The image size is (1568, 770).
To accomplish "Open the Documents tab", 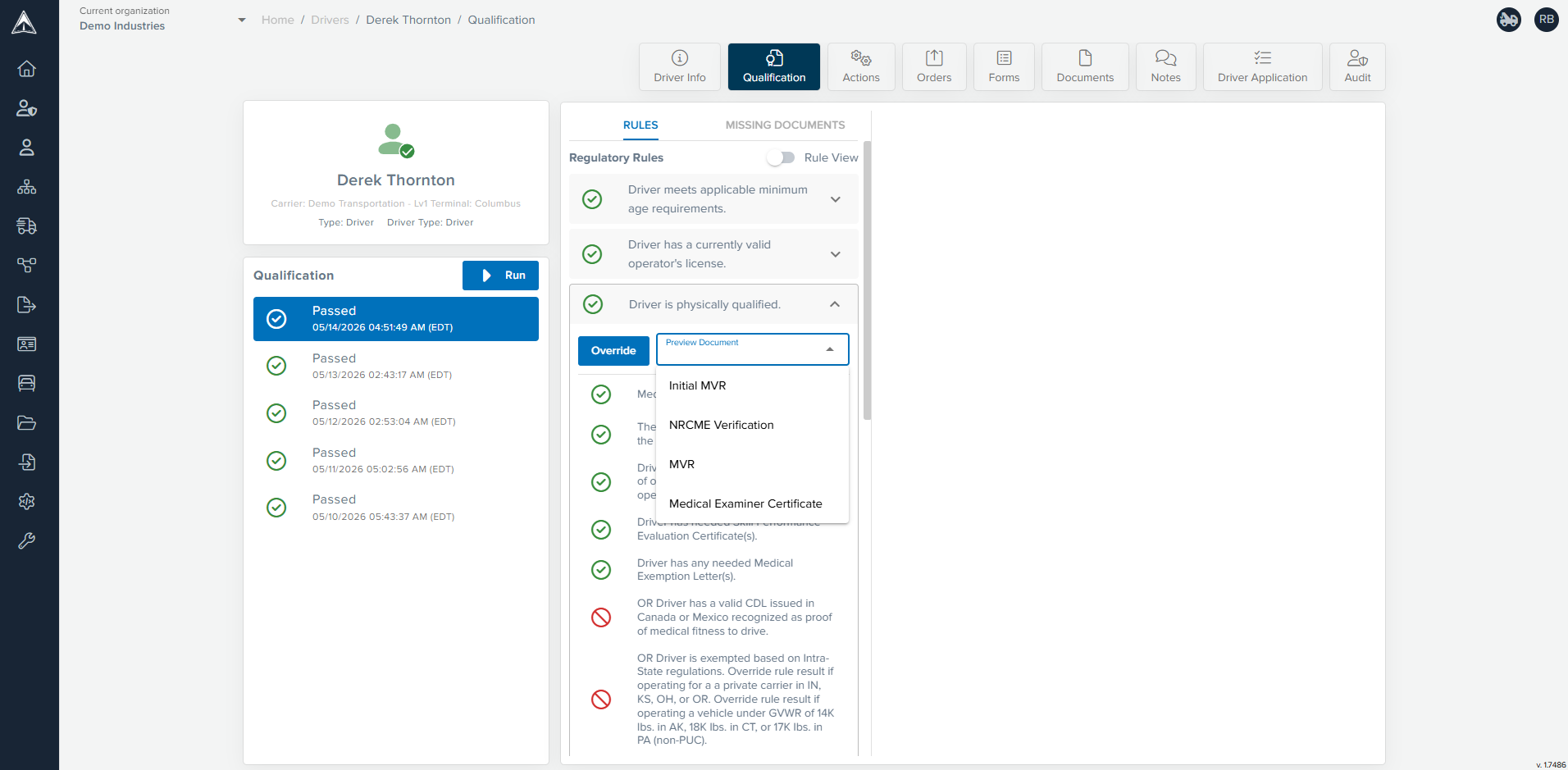I will click(1085, 66).
